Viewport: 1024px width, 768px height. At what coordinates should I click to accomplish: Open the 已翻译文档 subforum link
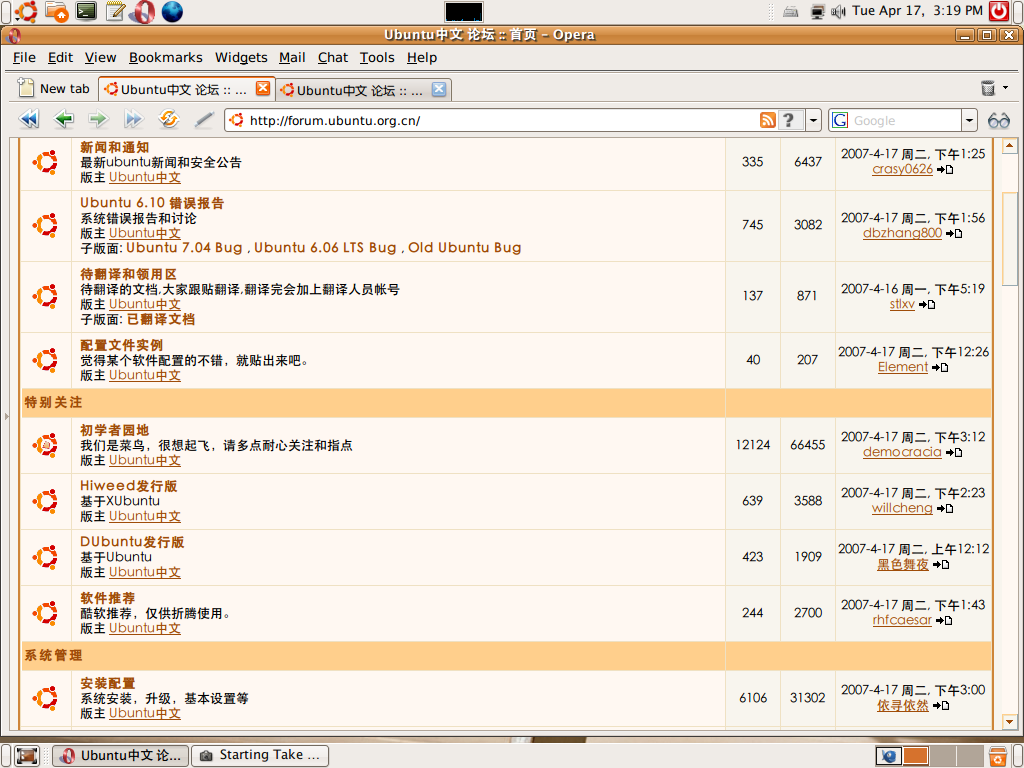161,319
